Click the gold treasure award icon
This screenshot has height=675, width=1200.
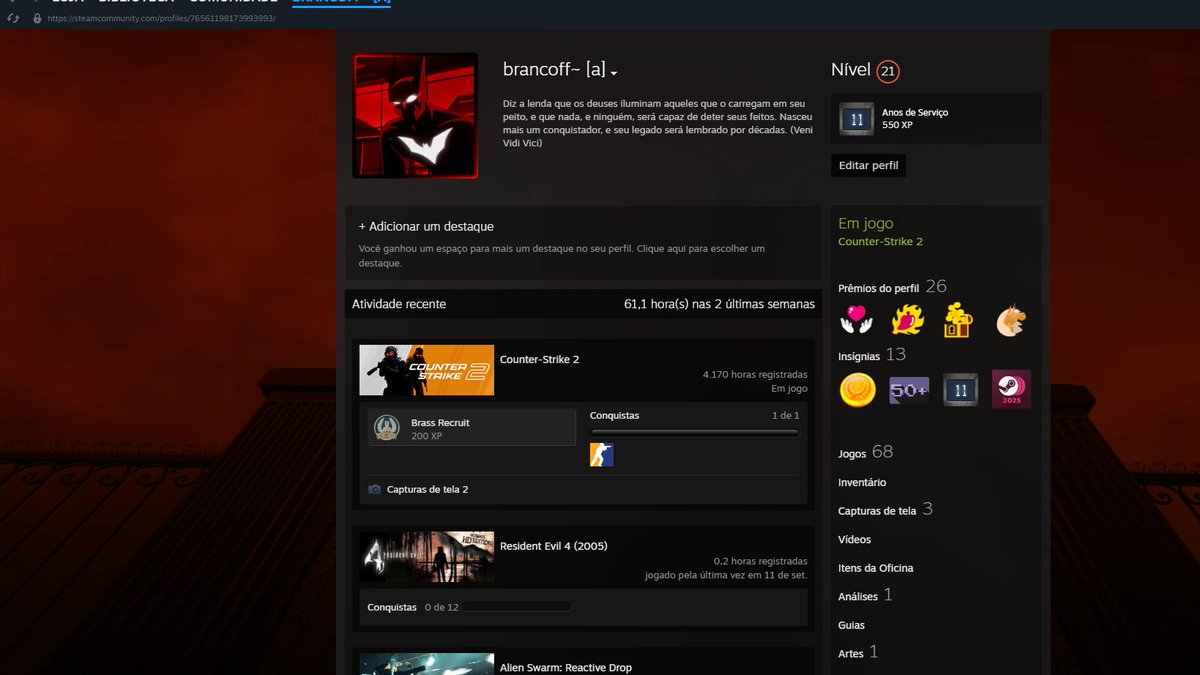[960, 320]
